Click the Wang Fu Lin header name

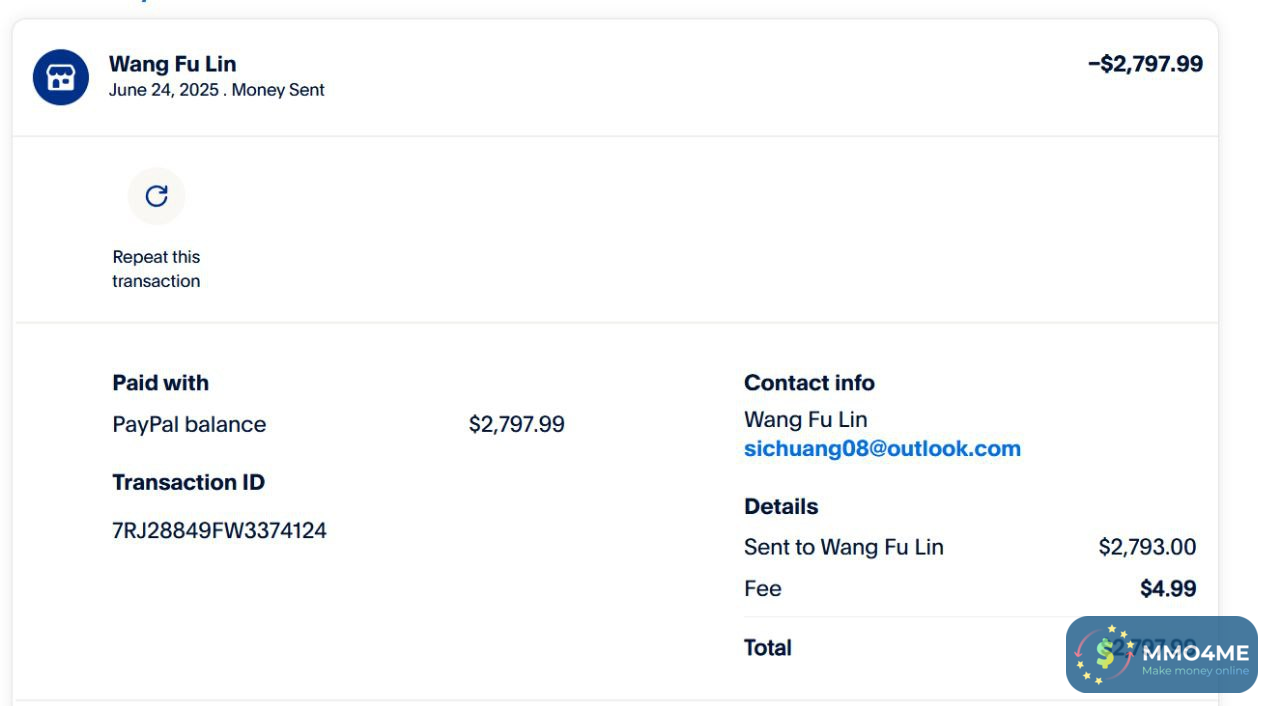(x=172, y=64)
